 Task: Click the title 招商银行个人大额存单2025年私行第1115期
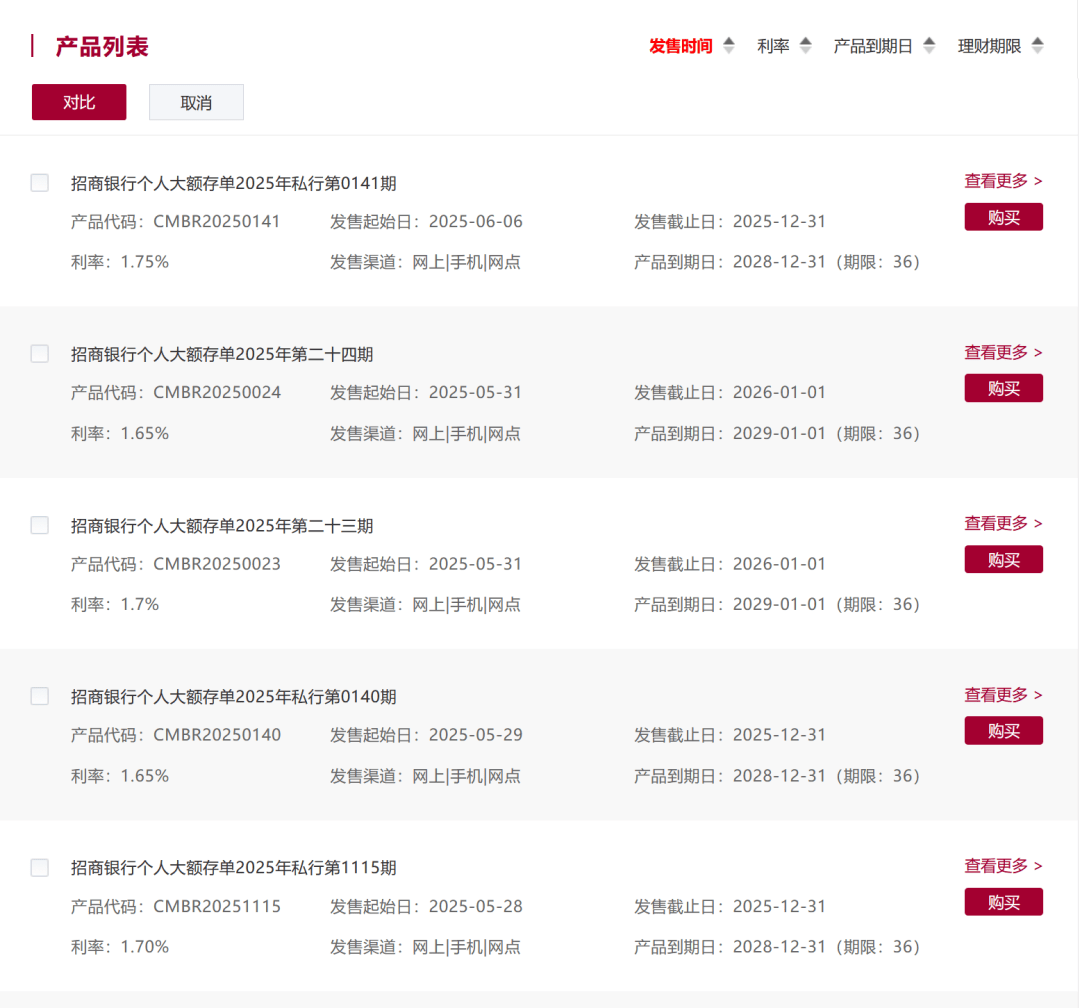point(233,868)
